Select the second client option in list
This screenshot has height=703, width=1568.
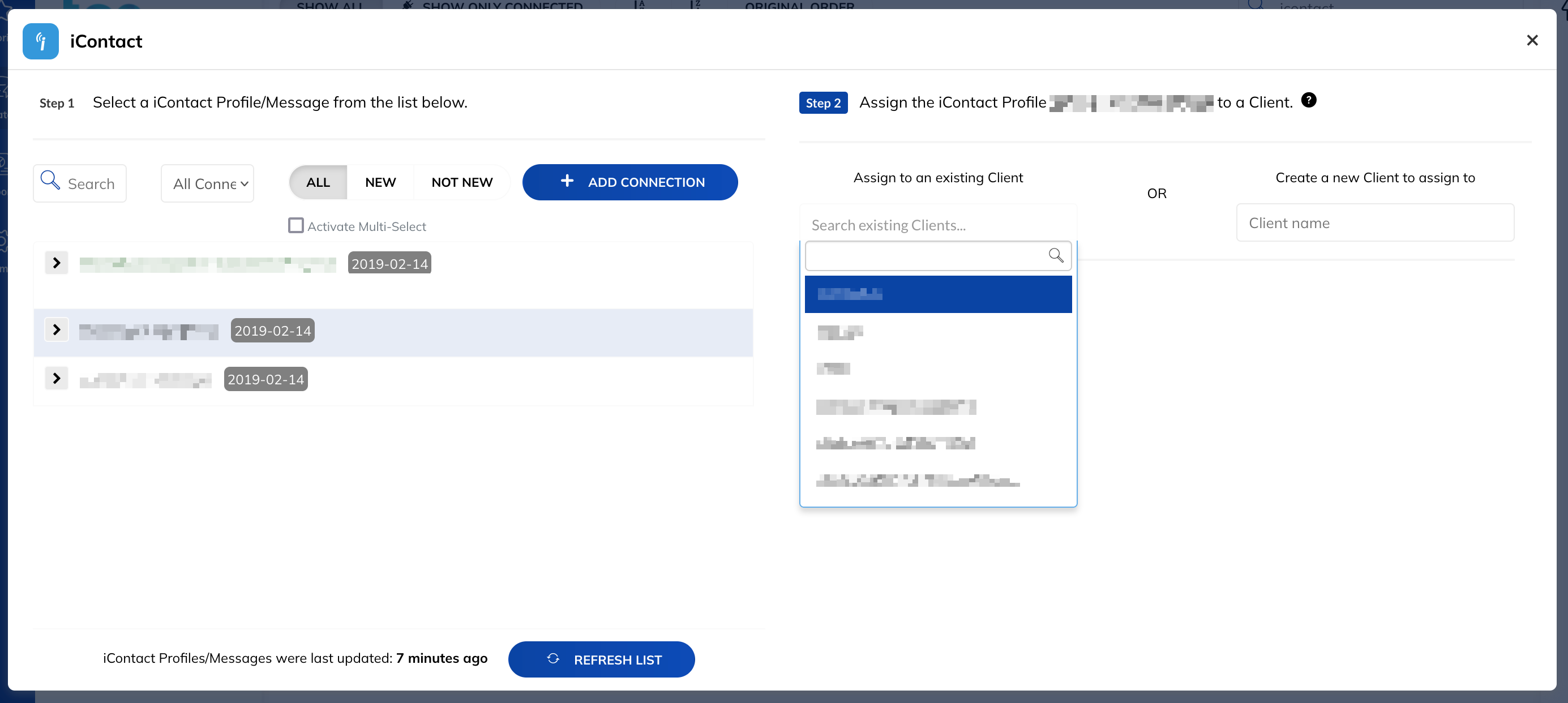pos(938,332)
